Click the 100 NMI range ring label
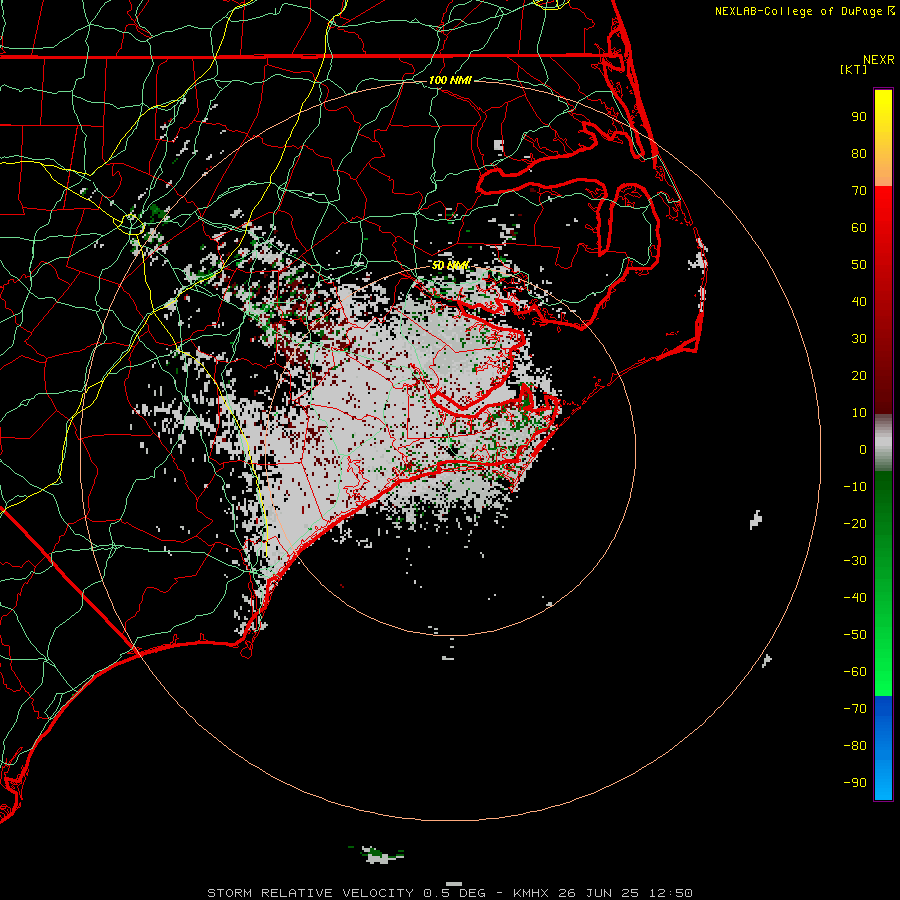 [450, 80]
